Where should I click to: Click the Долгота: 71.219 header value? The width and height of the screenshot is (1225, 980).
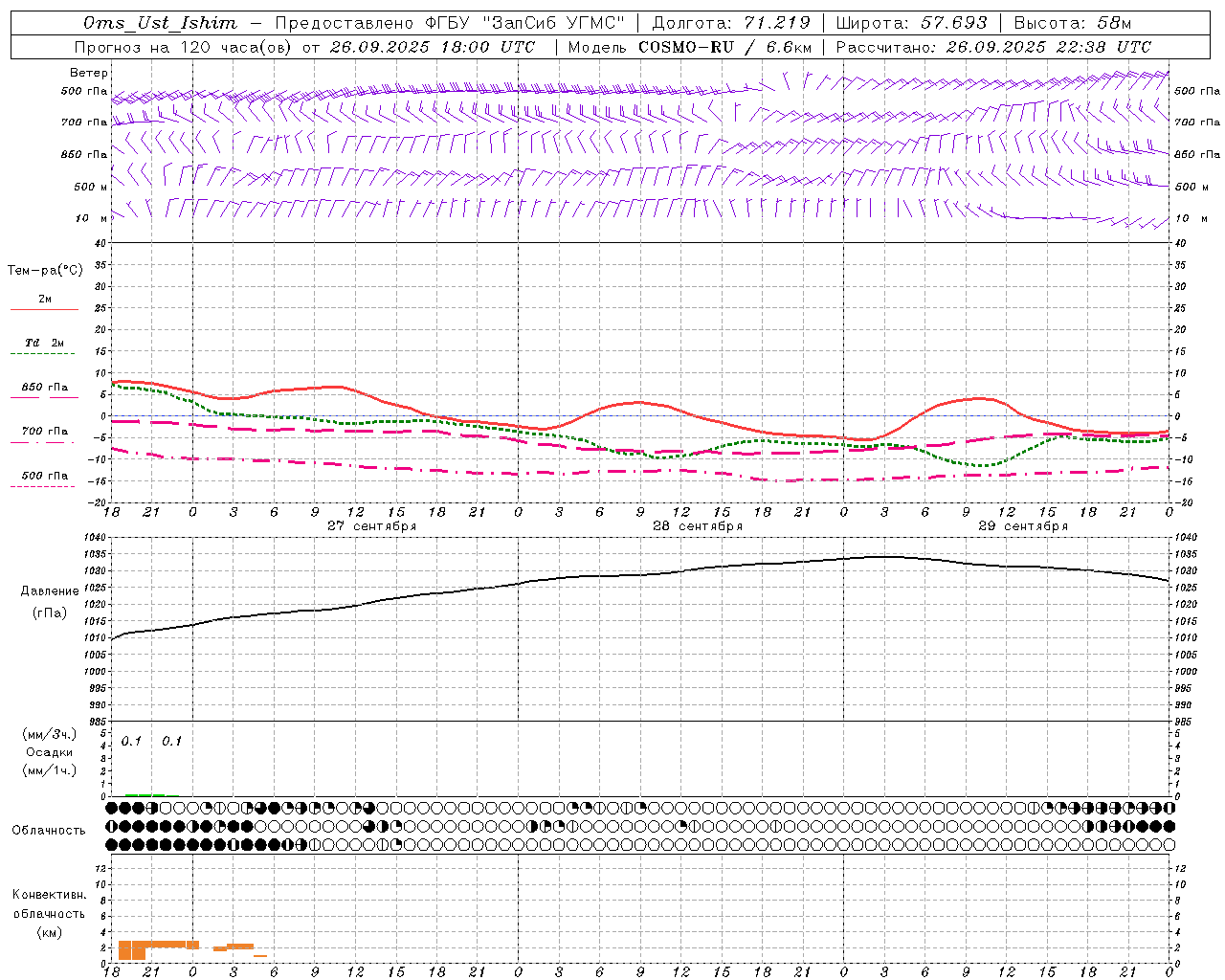[730, 23]
